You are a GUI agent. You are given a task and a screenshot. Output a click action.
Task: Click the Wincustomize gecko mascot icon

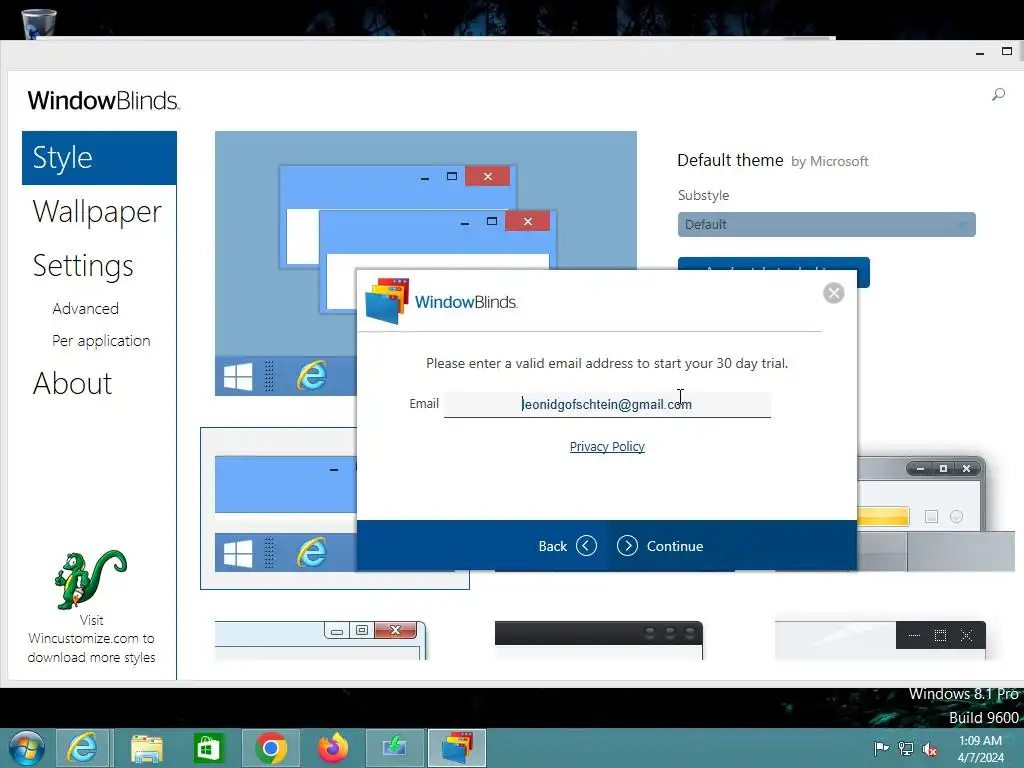point(90,579)
